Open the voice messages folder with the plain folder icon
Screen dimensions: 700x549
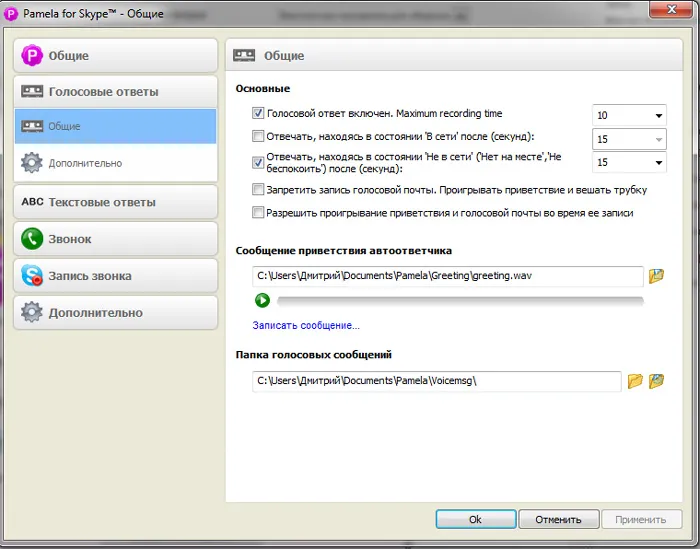coord(635,381)
